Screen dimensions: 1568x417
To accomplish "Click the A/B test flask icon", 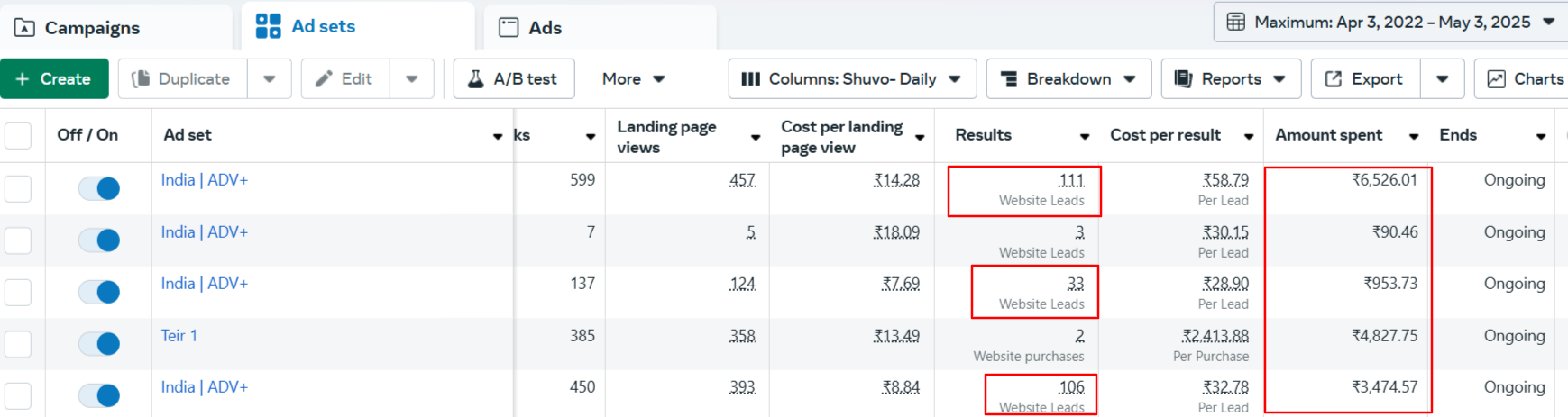I will click(x=475, y=79).
